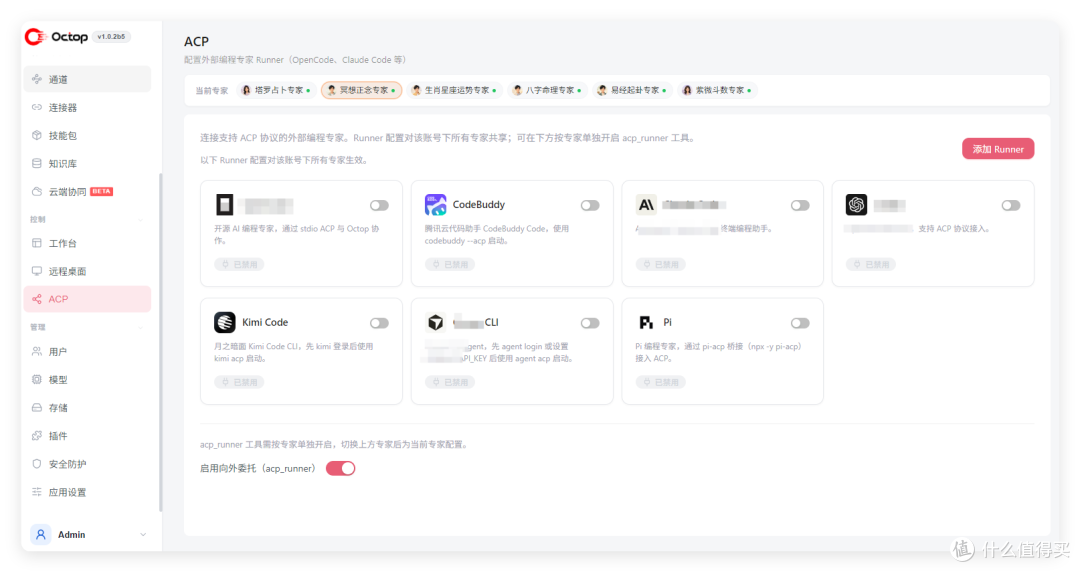Viewport: 1080px width, 572px height.
Task: Click 已禁用 badge on CLI card
Action: (x=449, y=382)
